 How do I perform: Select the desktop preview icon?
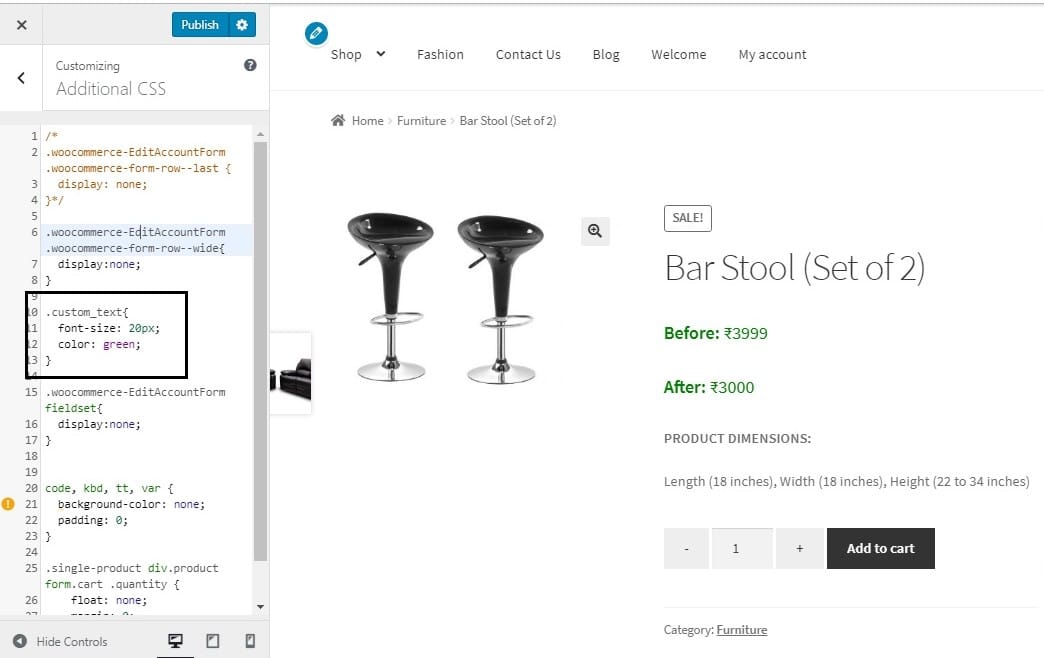coord(175,640)
